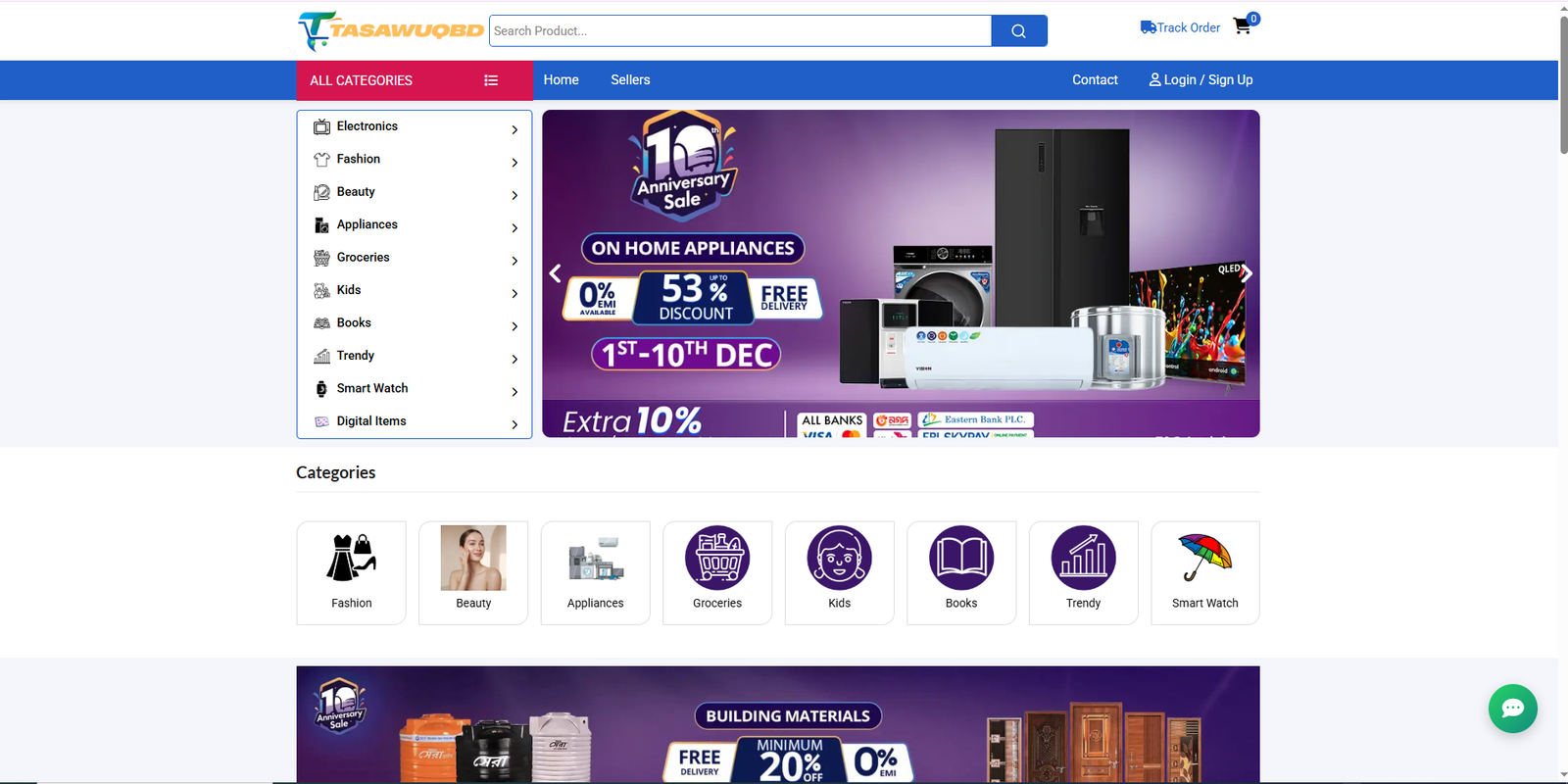Click the TasawuqBD logo
Viewport: 1568px width, 784px height.
pyautogui.click(x=391, y=30)
